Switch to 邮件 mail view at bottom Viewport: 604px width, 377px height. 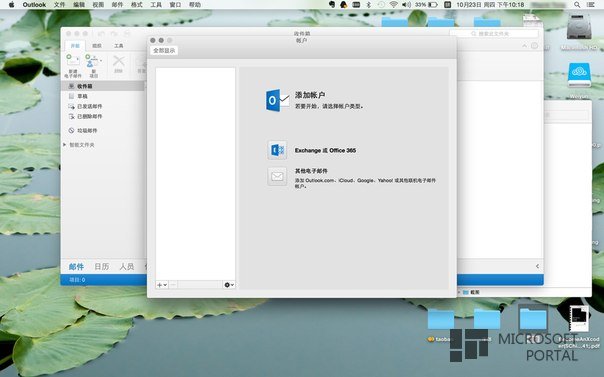click(x=76, y=266)
